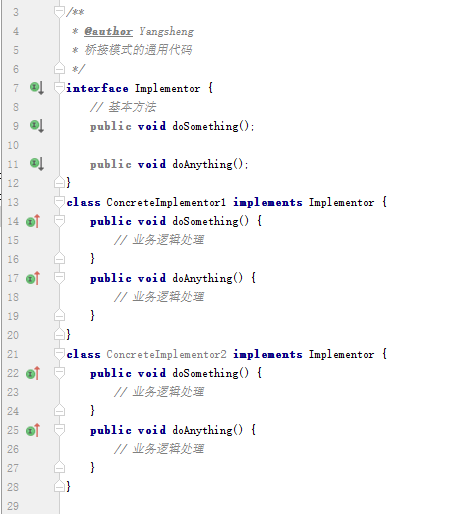Collapse ConcreteImplementor1 class fold at line 13
468x514 pixels.
tap(59, 202)
